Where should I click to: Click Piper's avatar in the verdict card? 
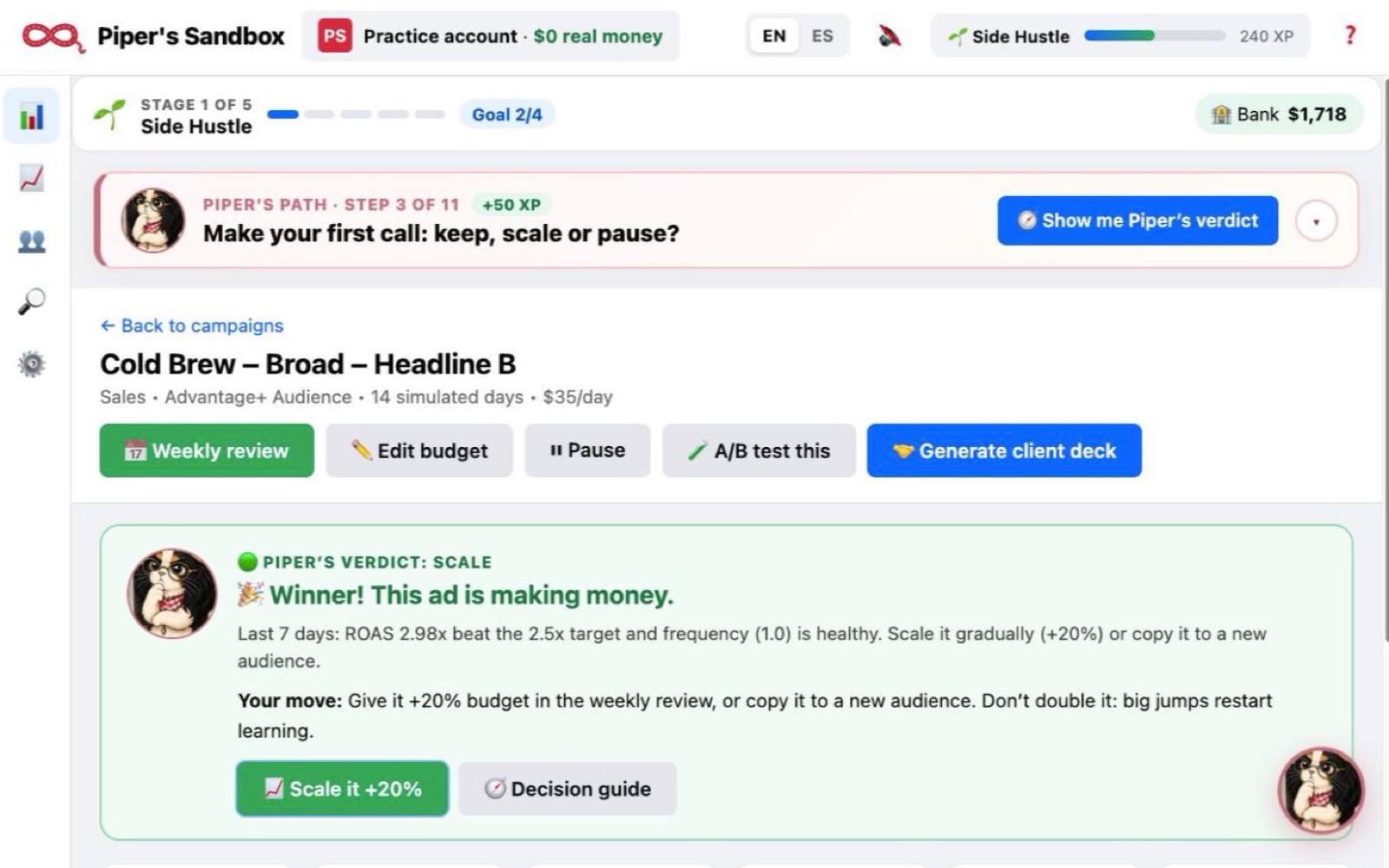pyautogui.click(x=172, y=594)
